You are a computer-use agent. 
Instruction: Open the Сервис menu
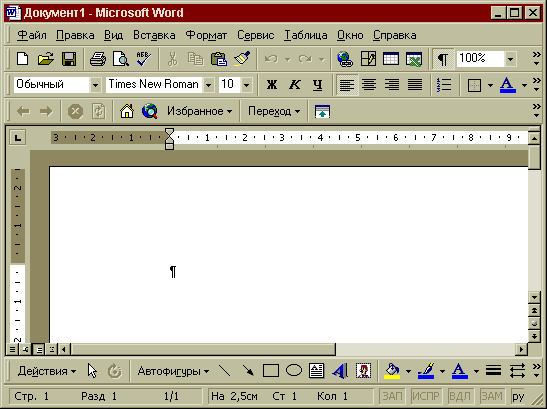tap(255, 35)
